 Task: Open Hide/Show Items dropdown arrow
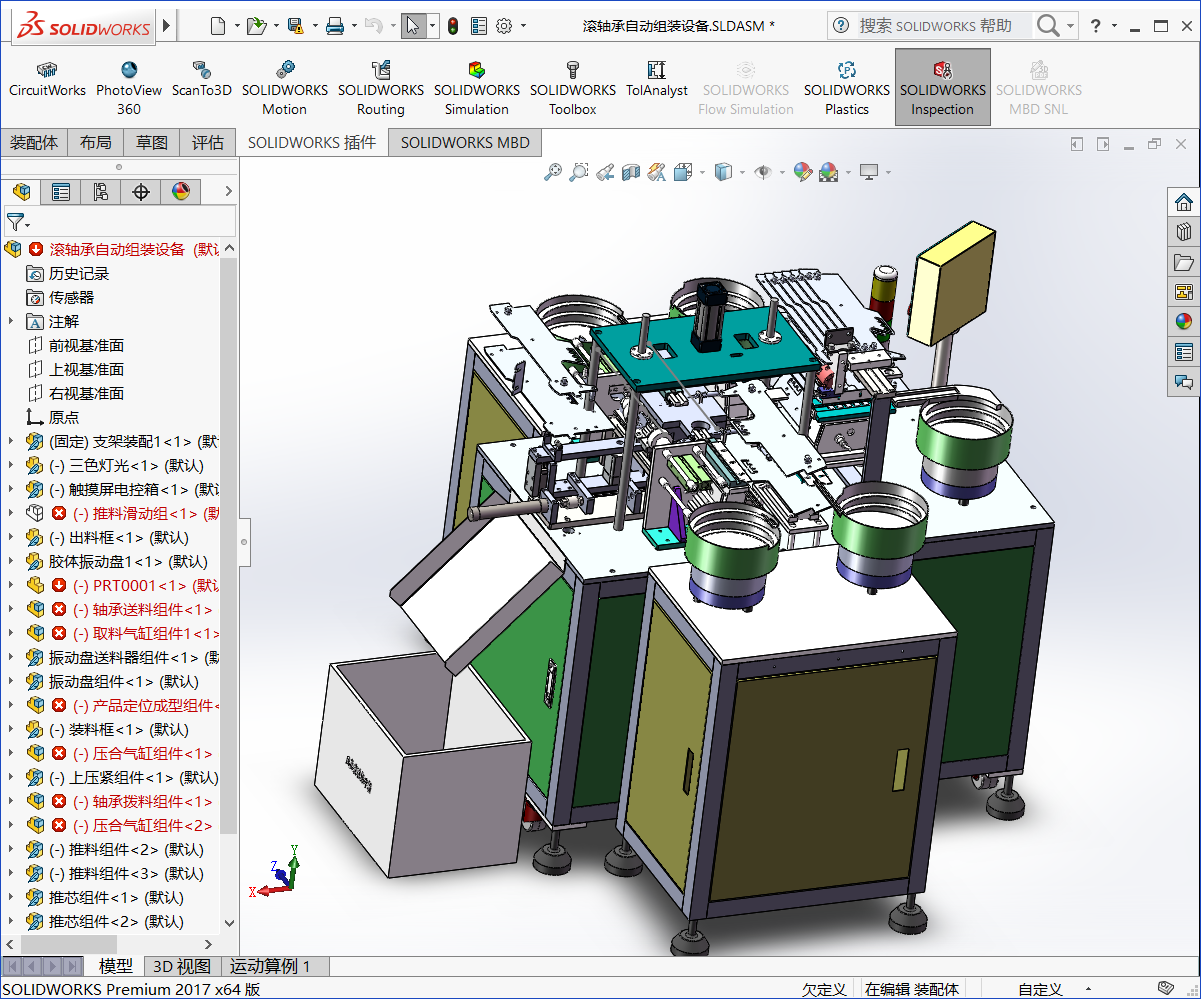(x=782, y=172)
